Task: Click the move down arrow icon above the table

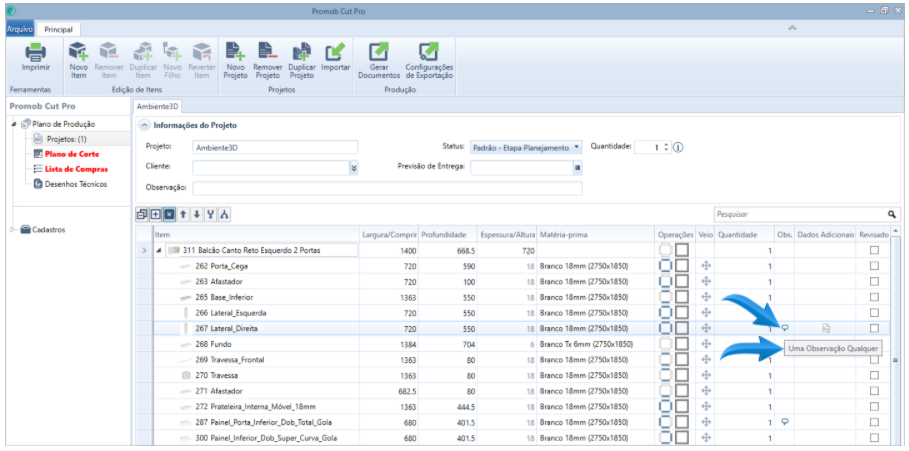Action: point(197,214)
